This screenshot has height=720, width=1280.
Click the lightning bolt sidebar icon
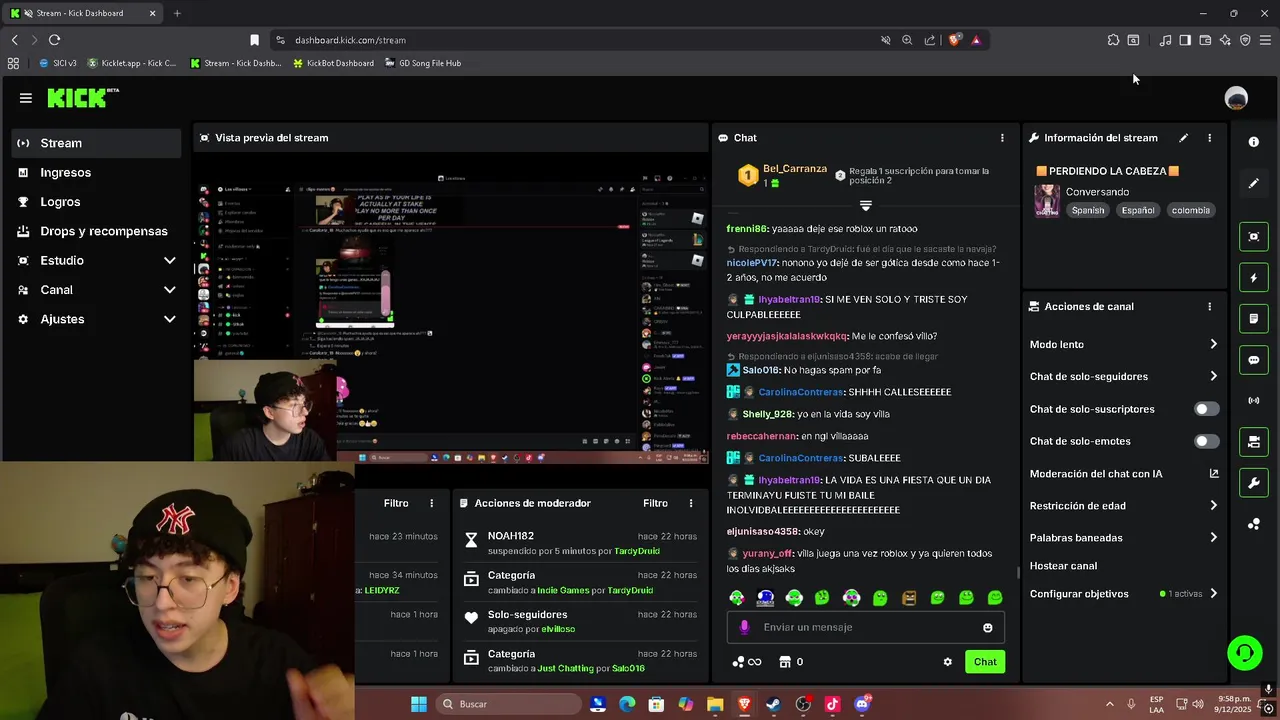tap(1254, 278)
